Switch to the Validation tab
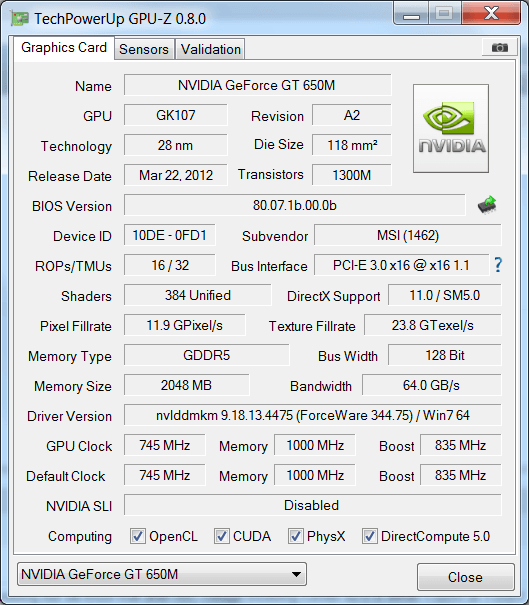 [211, 49]
